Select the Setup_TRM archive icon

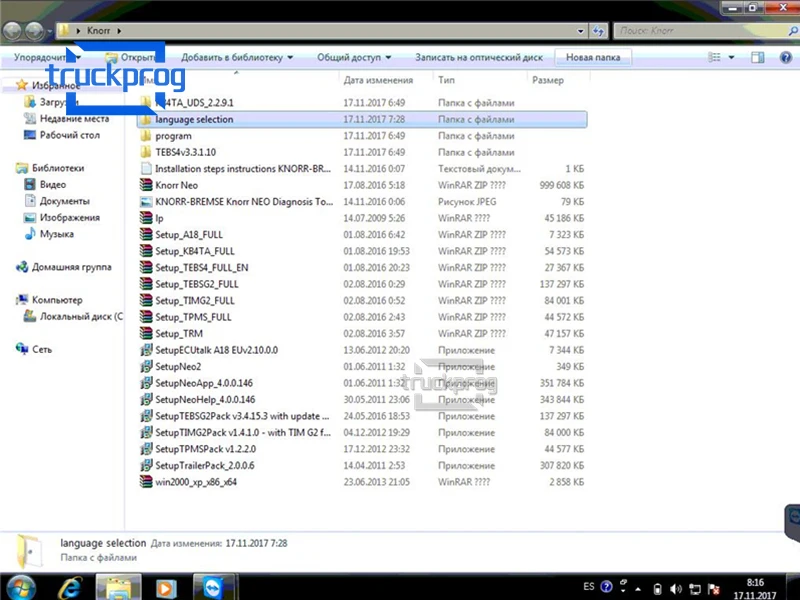coord(146,334)
